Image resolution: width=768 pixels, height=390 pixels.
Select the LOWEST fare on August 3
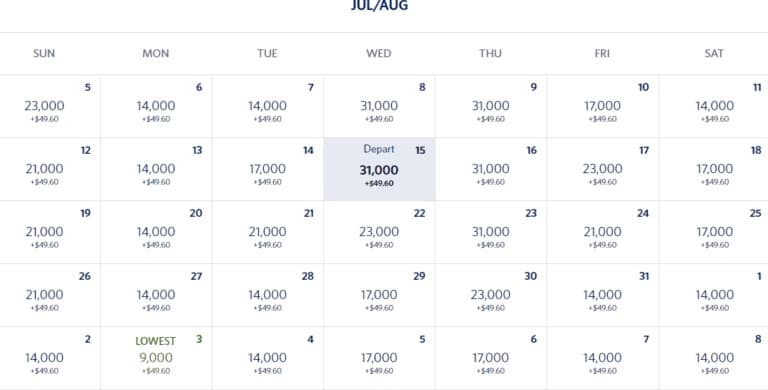[156, 358]
